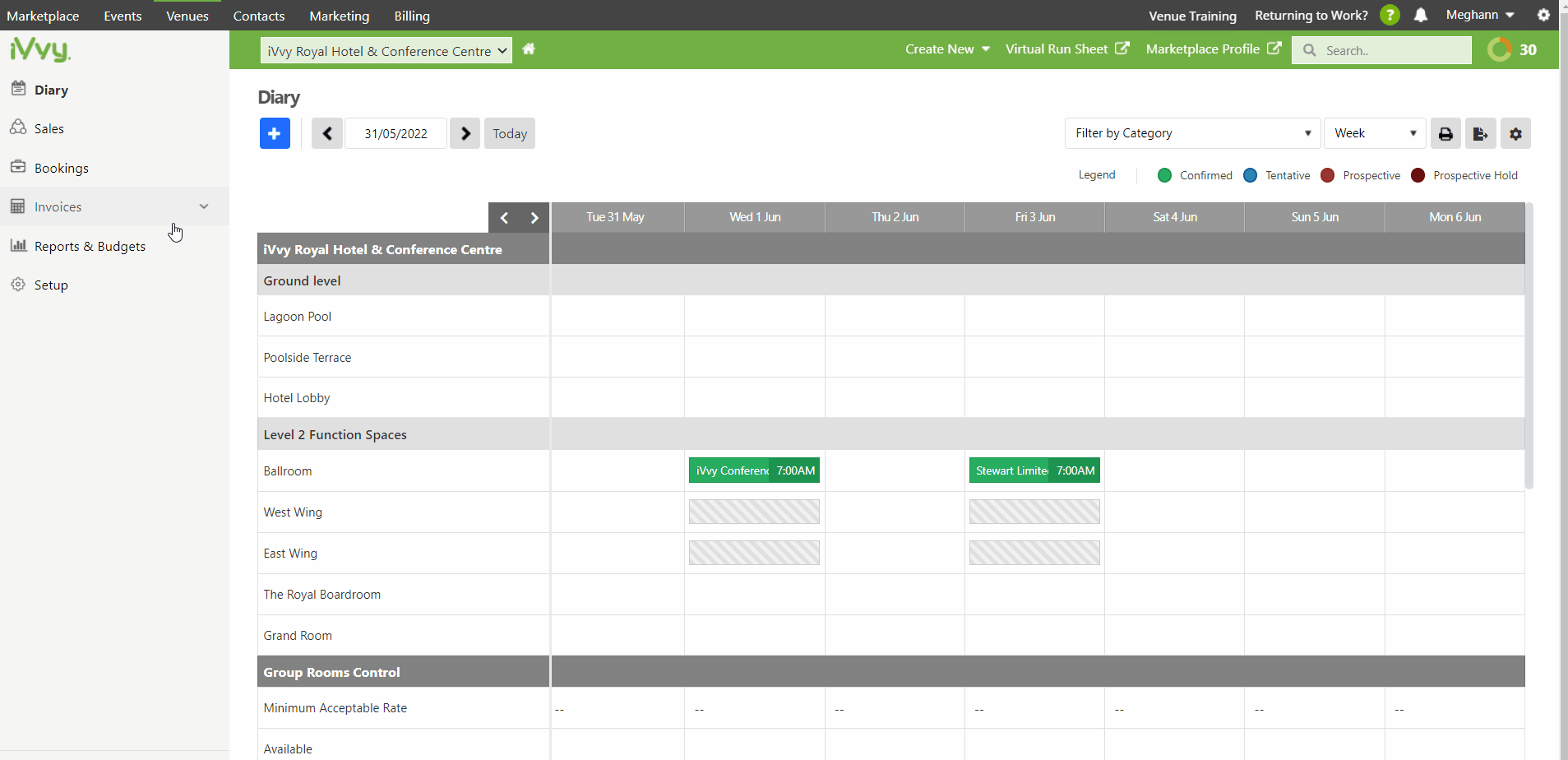The height and width of the screenshot is (760, 1568).
Task: Open the Create New dropdown
Action: [947, 49]
